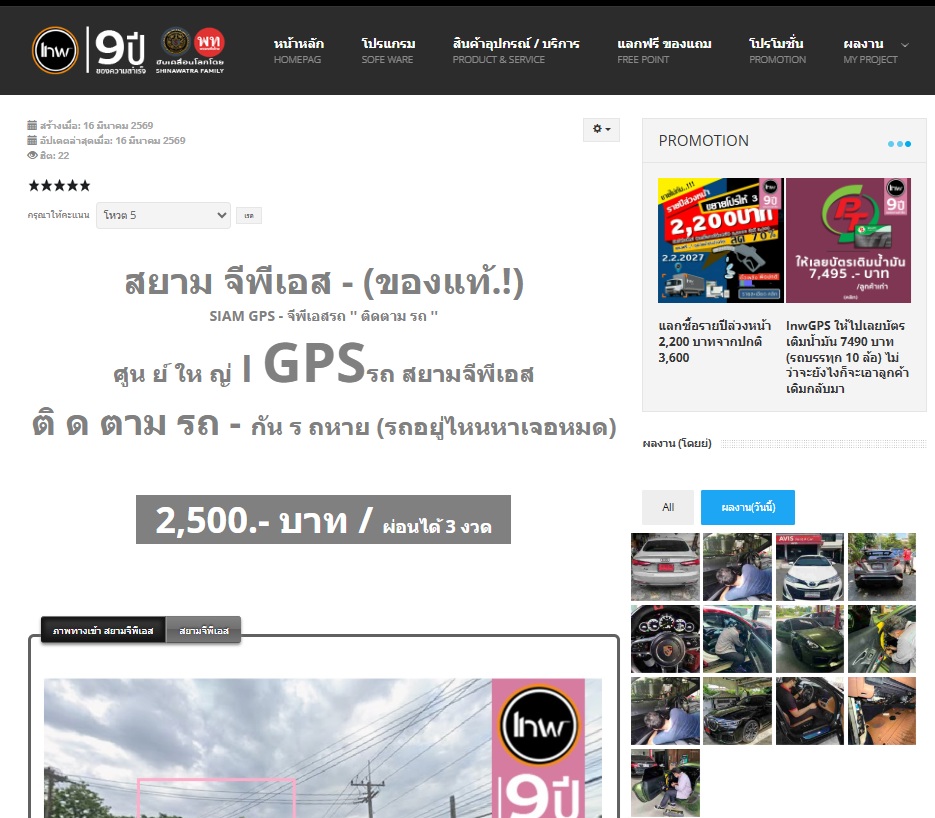
Task: Click the round emblem seal badge in header
Action: [176, 42]
